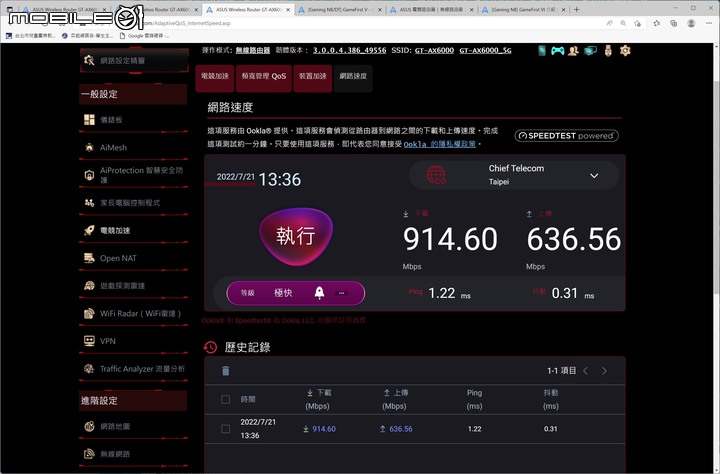Open the browser profile avatar
This screenshot has height=474, width=720.
pos(691,23)
